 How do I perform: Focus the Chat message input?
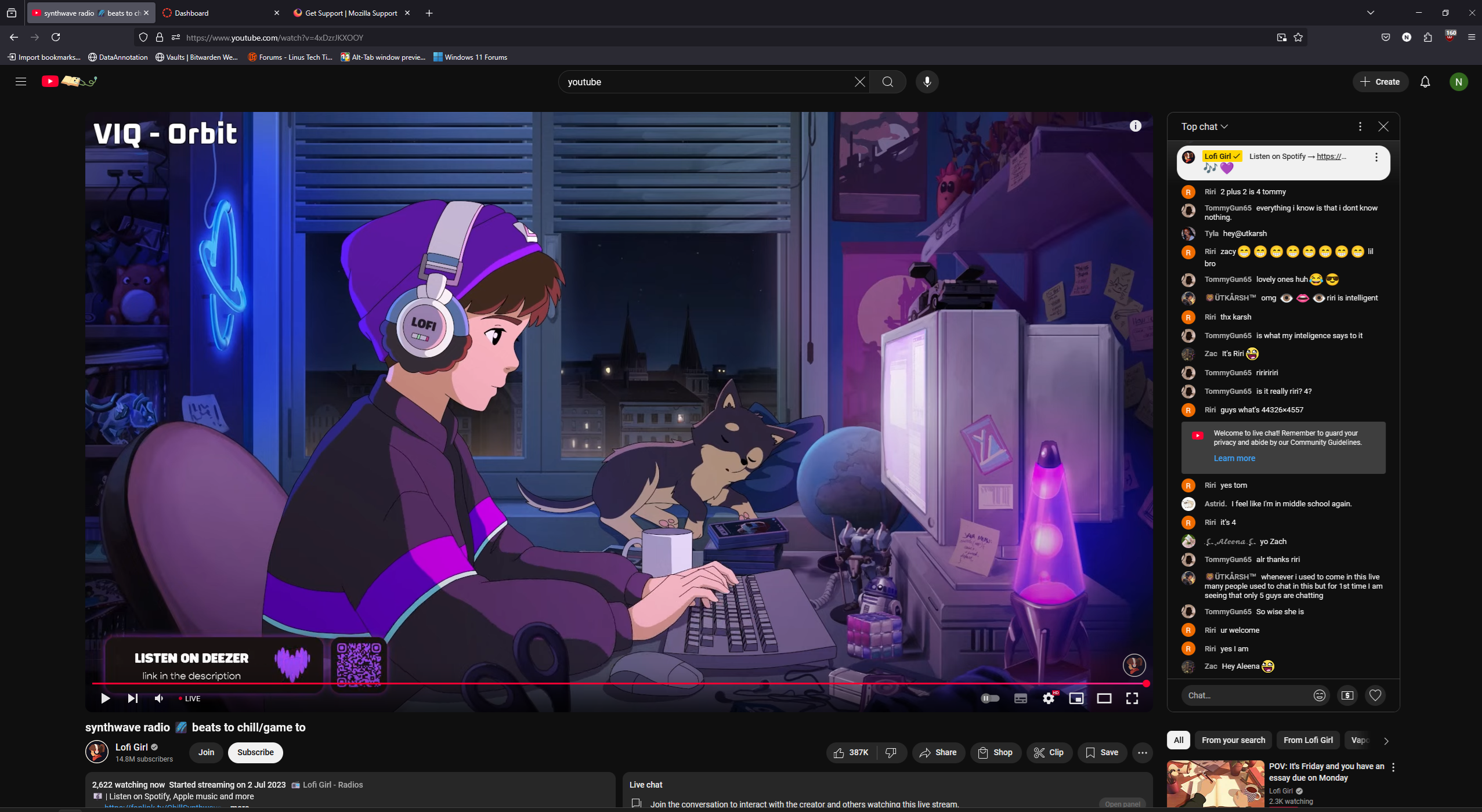[x=1245, y=695]
